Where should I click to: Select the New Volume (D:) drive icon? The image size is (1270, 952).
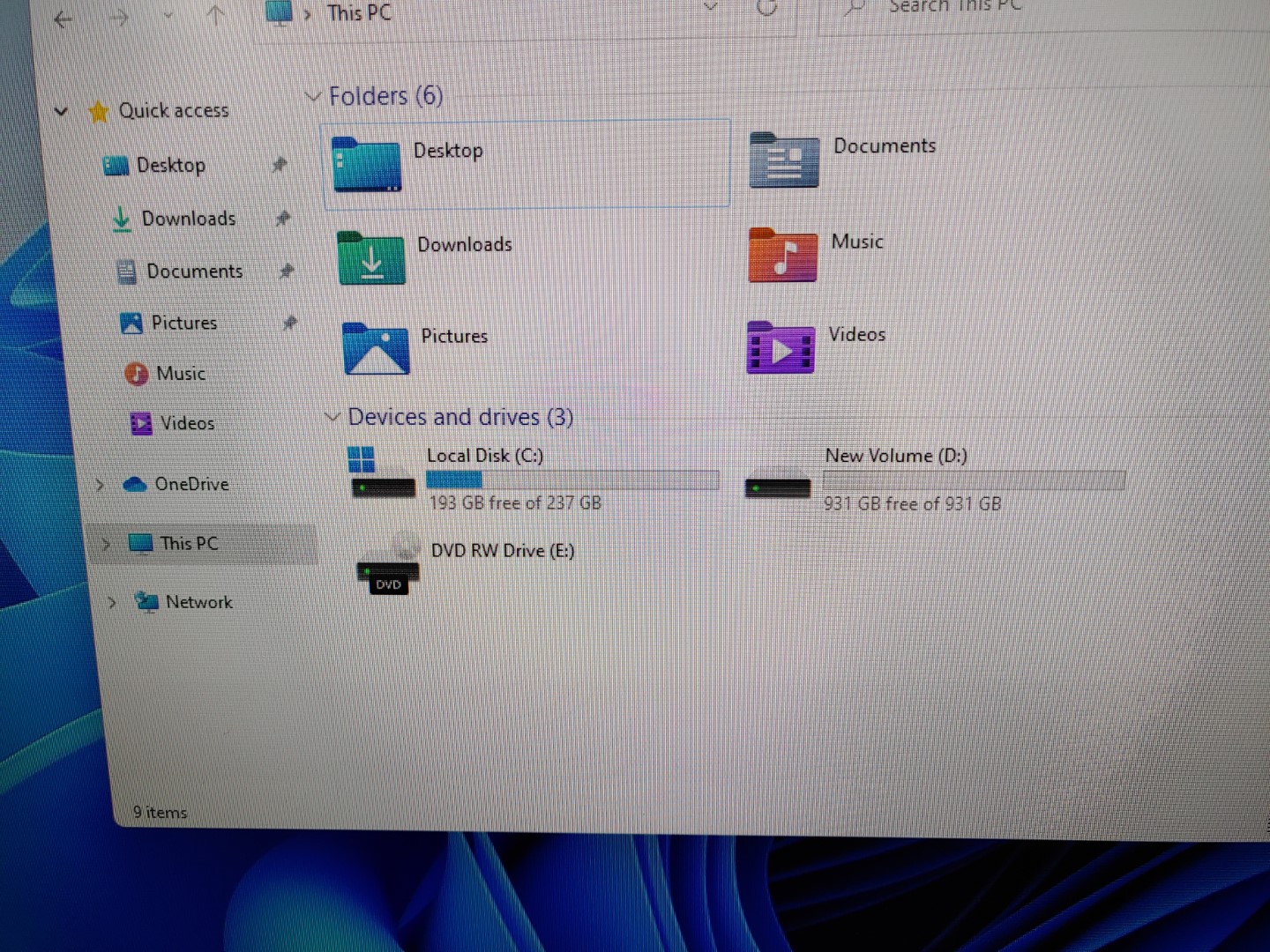pos(777,487)
